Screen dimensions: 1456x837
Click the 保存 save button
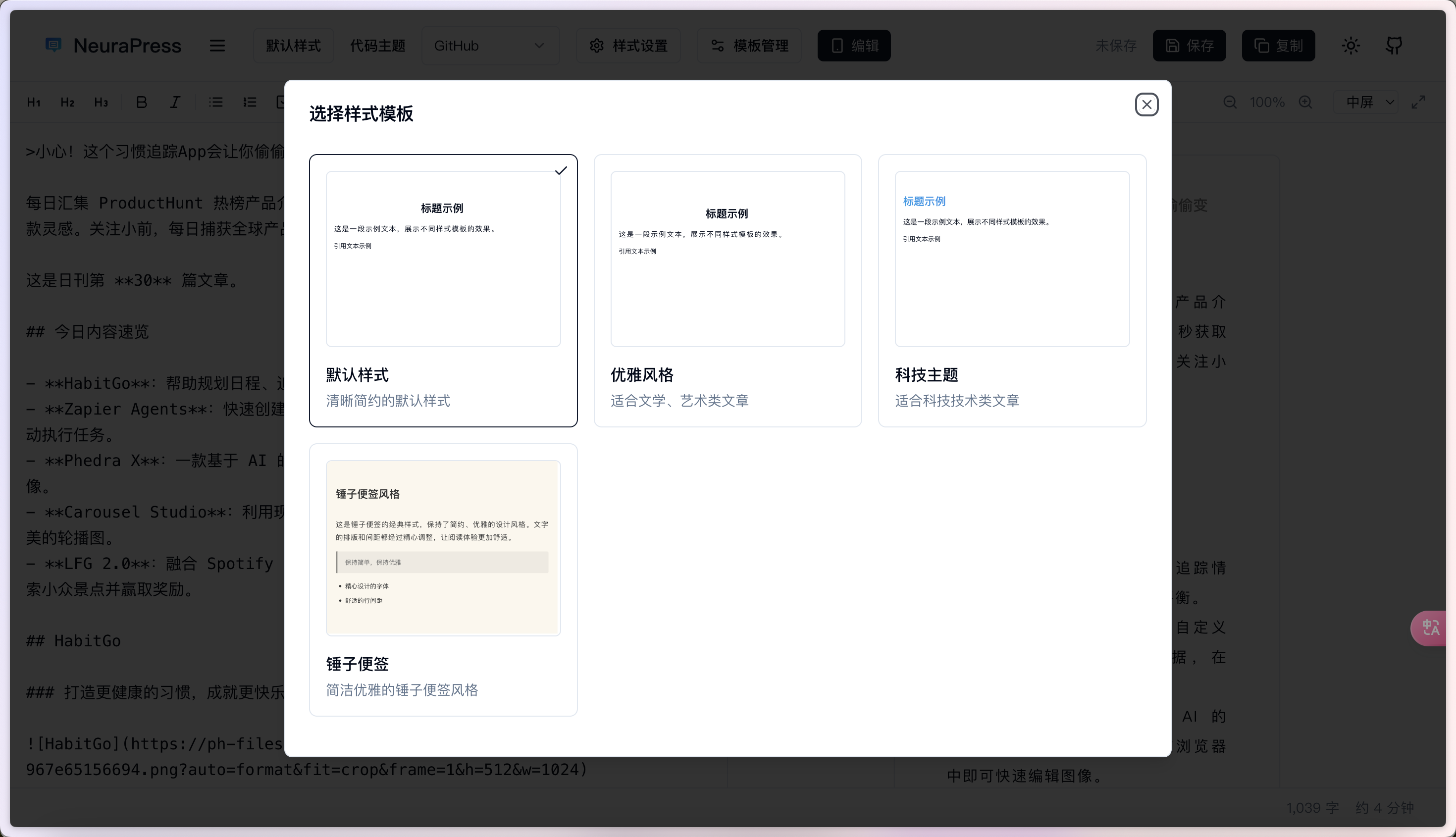pos(1189,46)
